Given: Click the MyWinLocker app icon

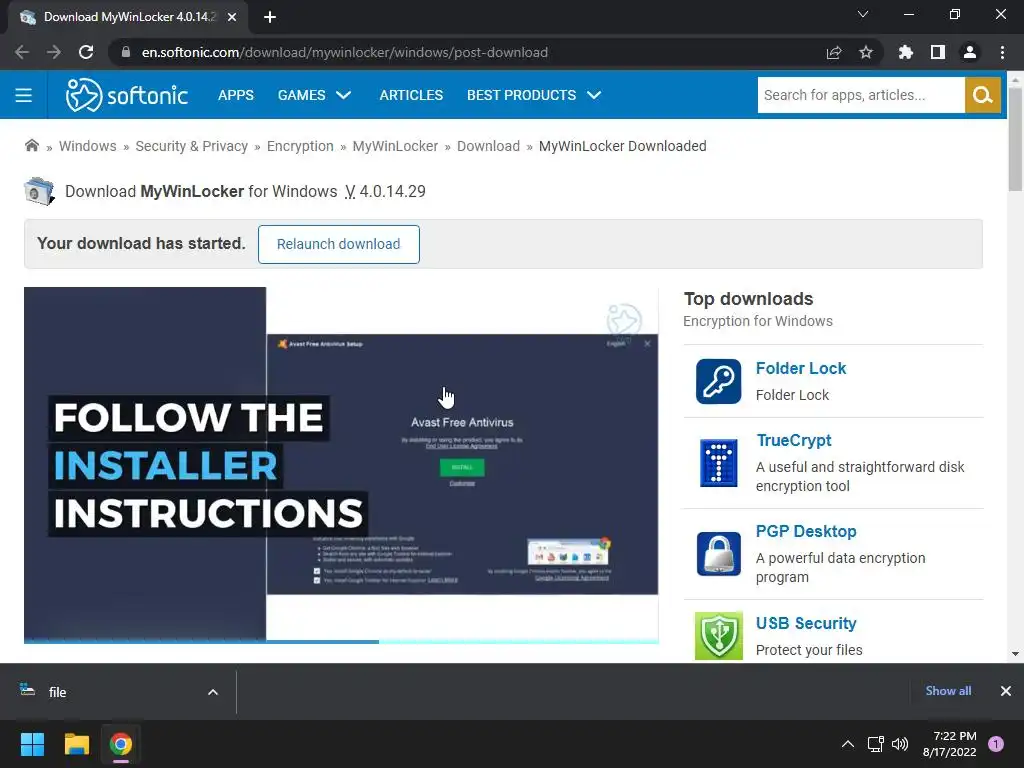Looking at the screenshot, I should tap(39, 191).
